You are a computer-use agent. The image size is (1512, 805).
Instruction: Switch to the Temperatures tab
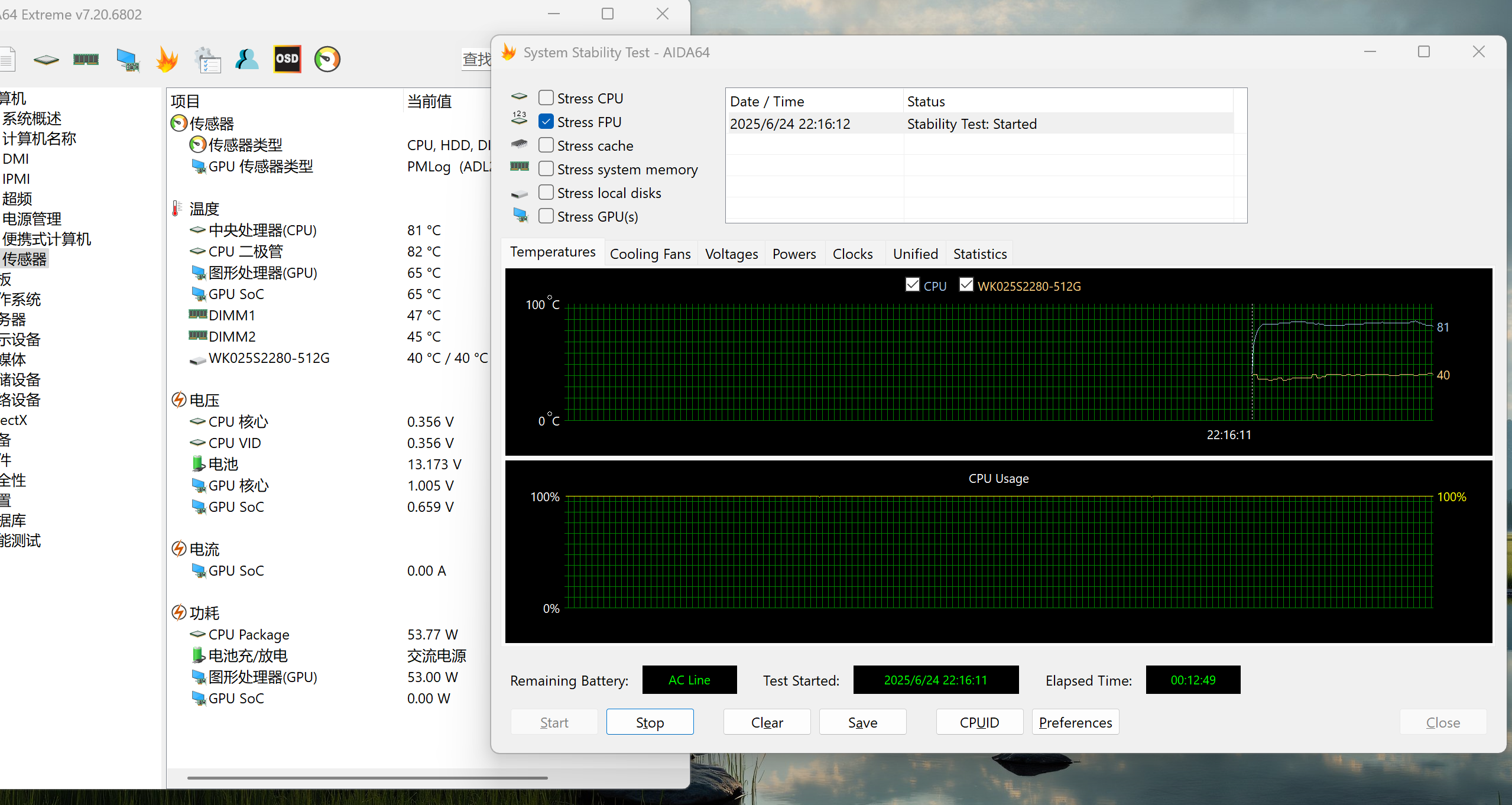pyautogui.click(x=553, y=252)
